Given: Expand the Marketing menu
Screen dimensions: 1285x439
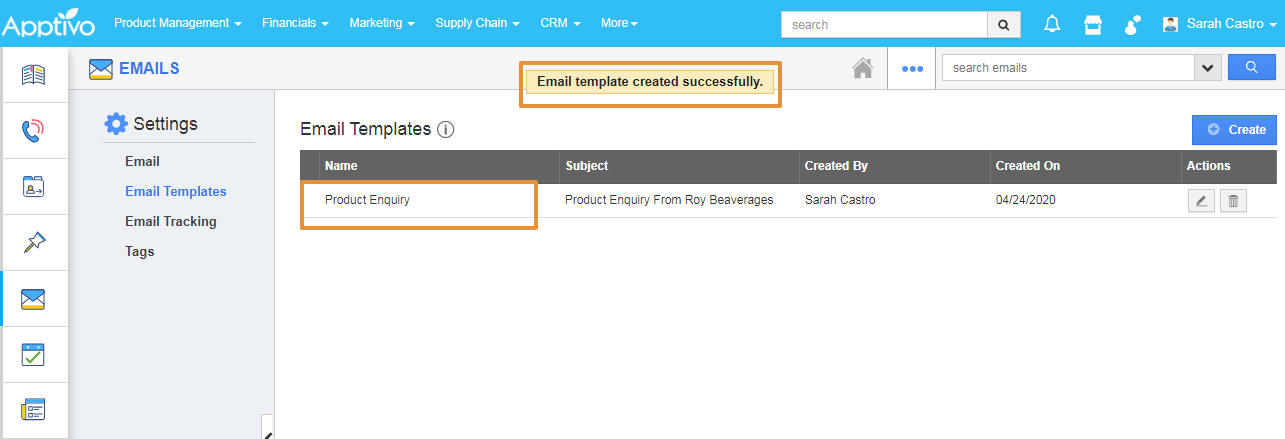Looking at the screenshot, I should point(382,23).
